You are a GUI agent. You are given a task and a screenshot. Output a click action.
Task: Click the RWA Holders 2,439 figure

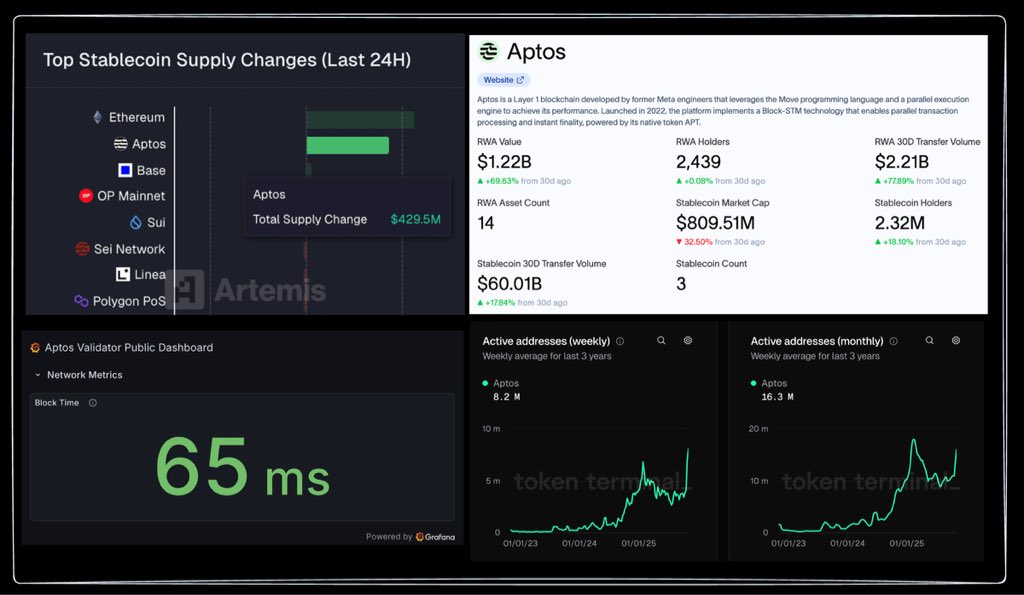[698, 161]
